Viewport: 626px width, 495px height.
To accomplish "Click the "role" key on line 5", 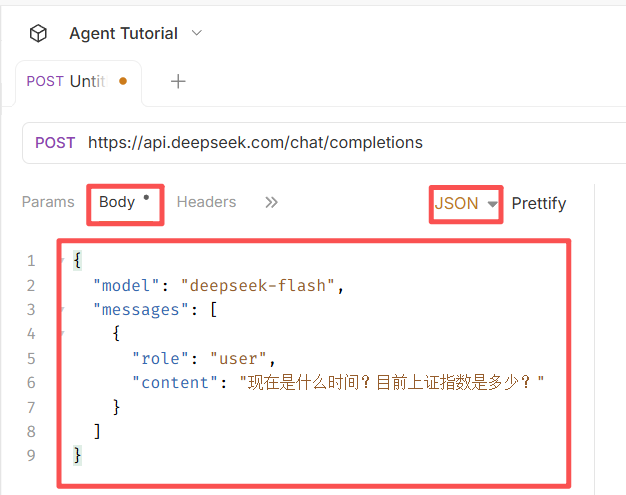I will pyautogui.click(x=160, y=359).
